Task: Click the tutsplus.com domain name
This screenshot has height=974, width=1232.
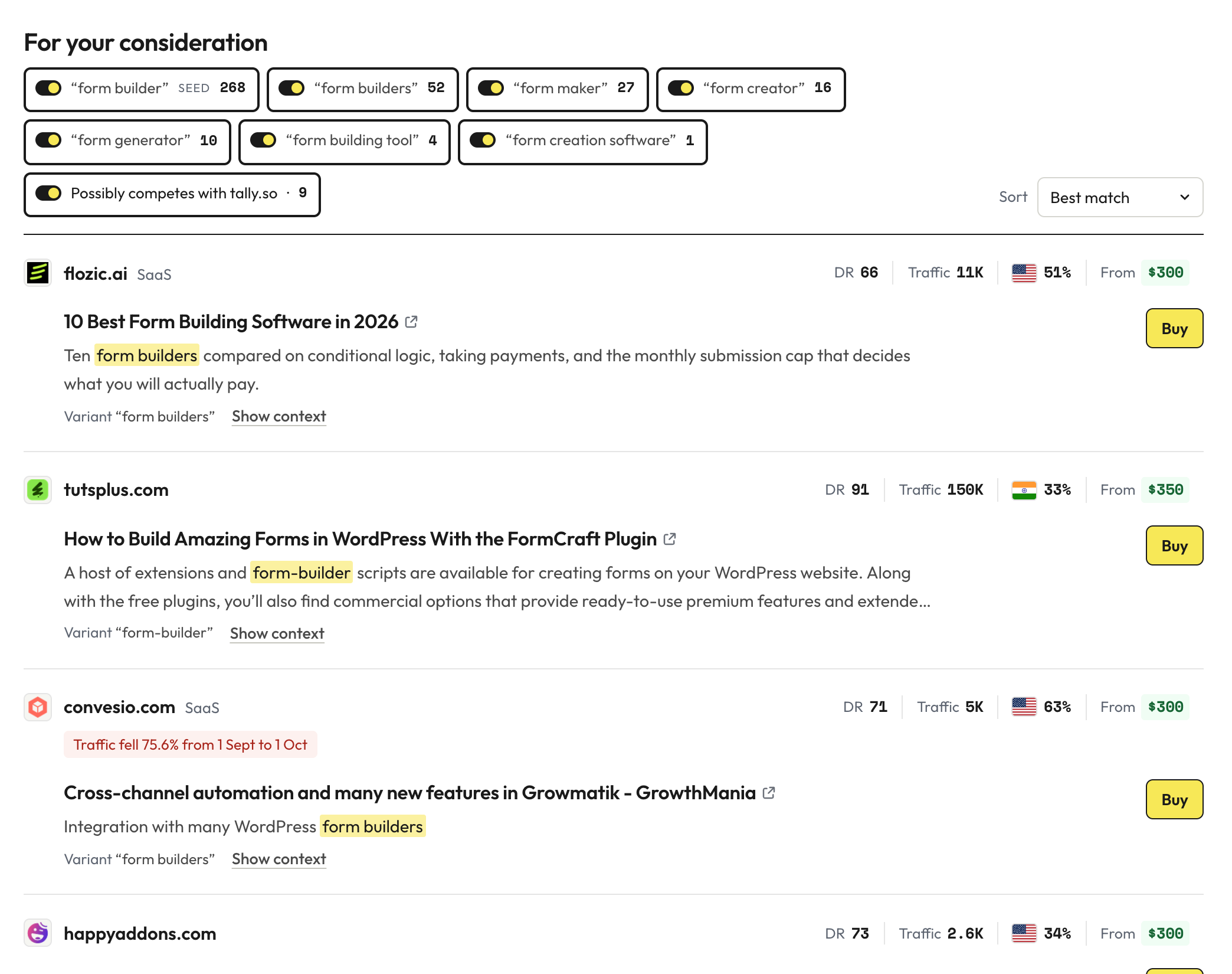Action: coord(116,490)
